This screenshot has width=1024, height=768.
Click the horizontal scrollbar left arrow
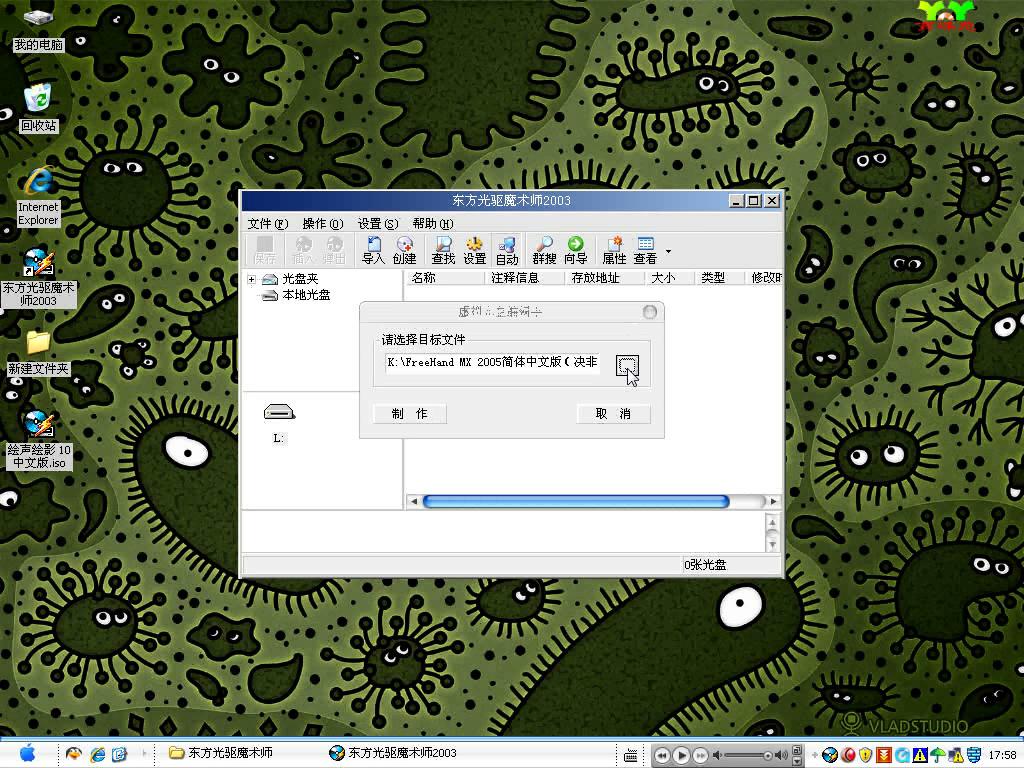click(413, 502)
